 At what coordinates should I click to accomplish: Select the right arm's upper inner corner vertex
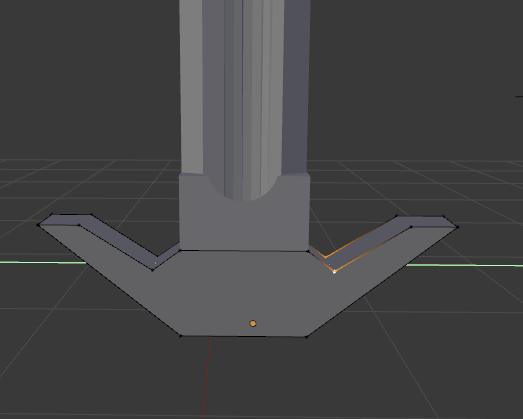pos(411,227)
